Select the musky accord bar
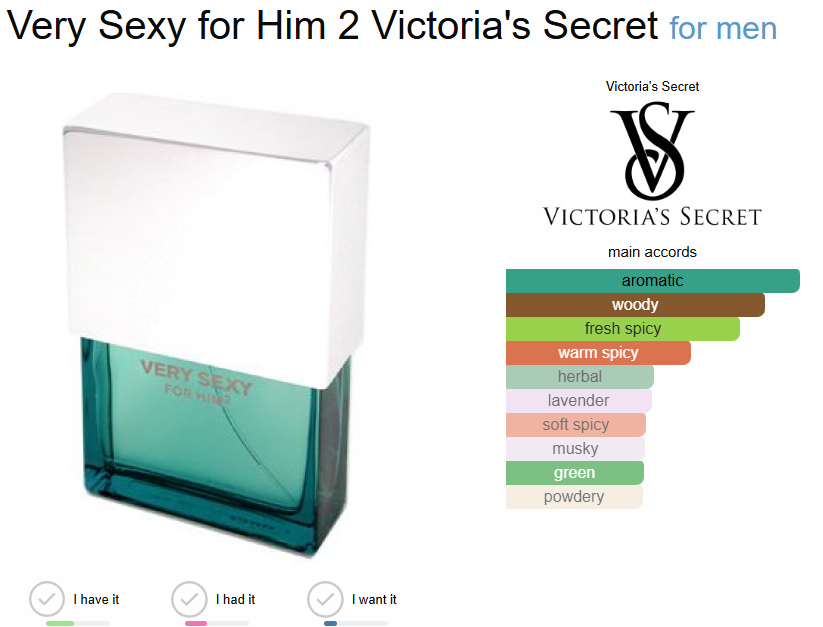 [x=575, y=449]
